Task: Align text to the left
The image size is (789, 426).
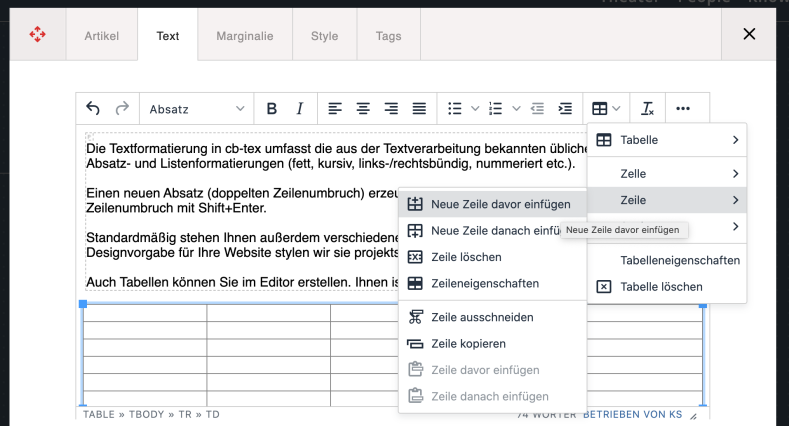Action: 337,109
